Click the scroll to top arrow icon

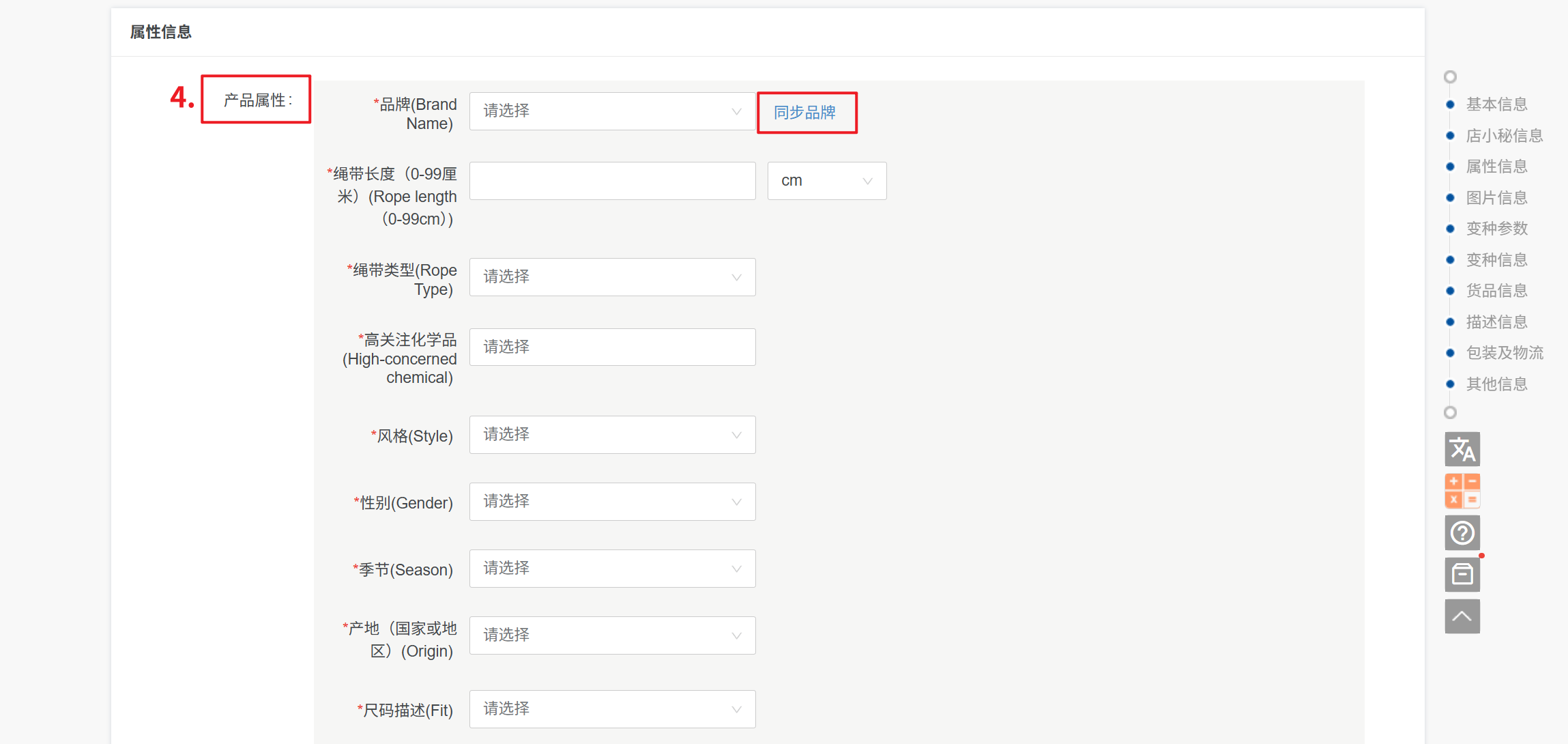(x=1462, y=616)
